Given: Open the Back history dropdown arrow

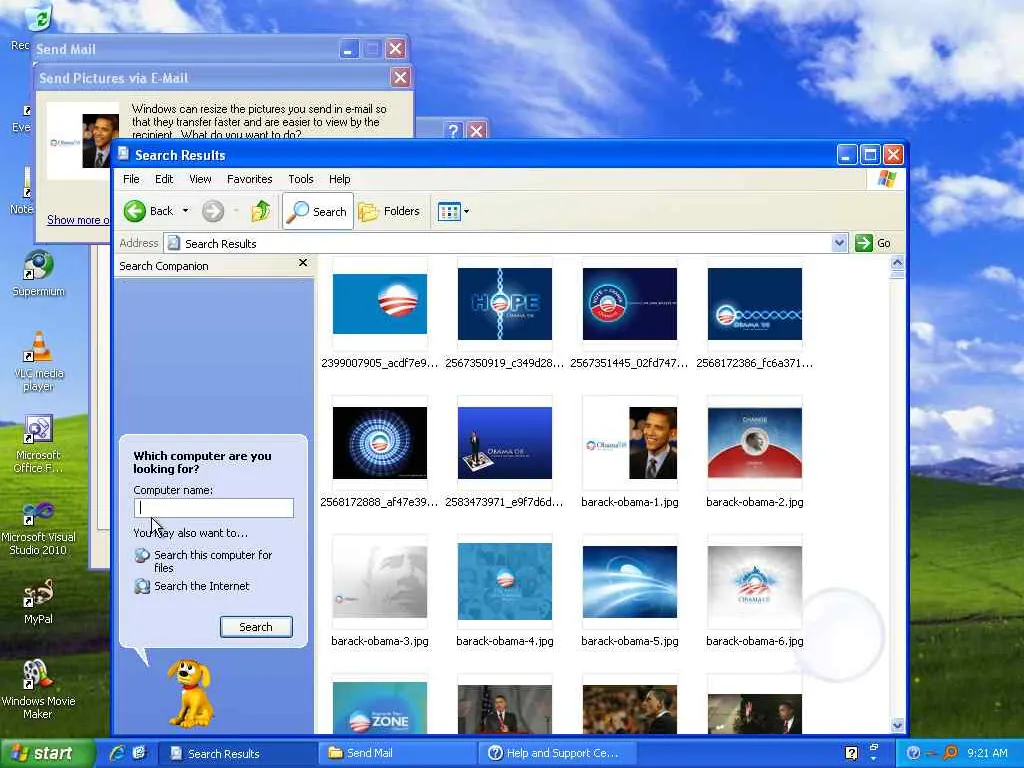Looking at the screenshot, I should [x=185, y=211].
